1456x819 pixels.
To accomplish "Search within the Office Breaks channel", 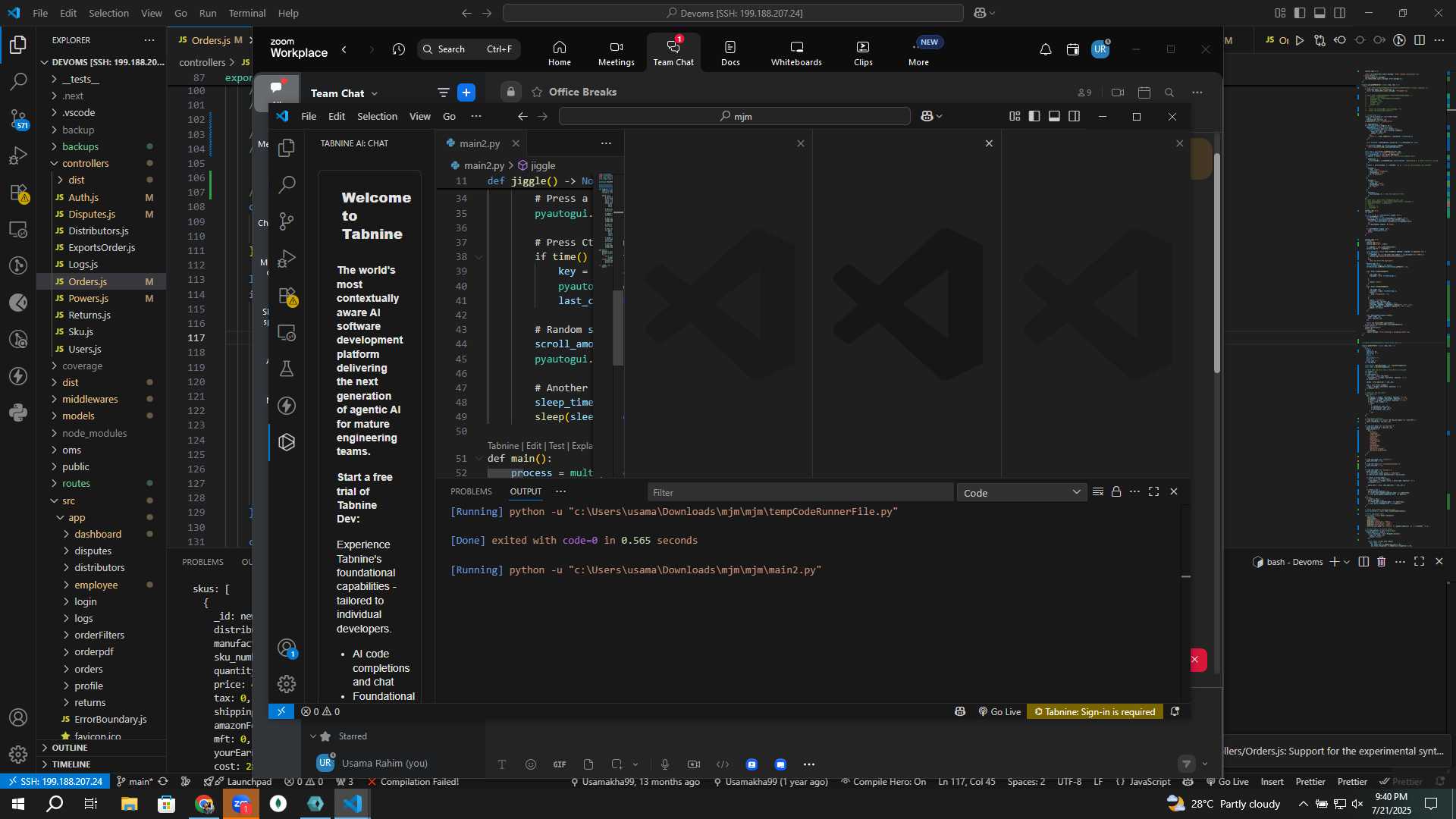I will [x=1169, y=93].
